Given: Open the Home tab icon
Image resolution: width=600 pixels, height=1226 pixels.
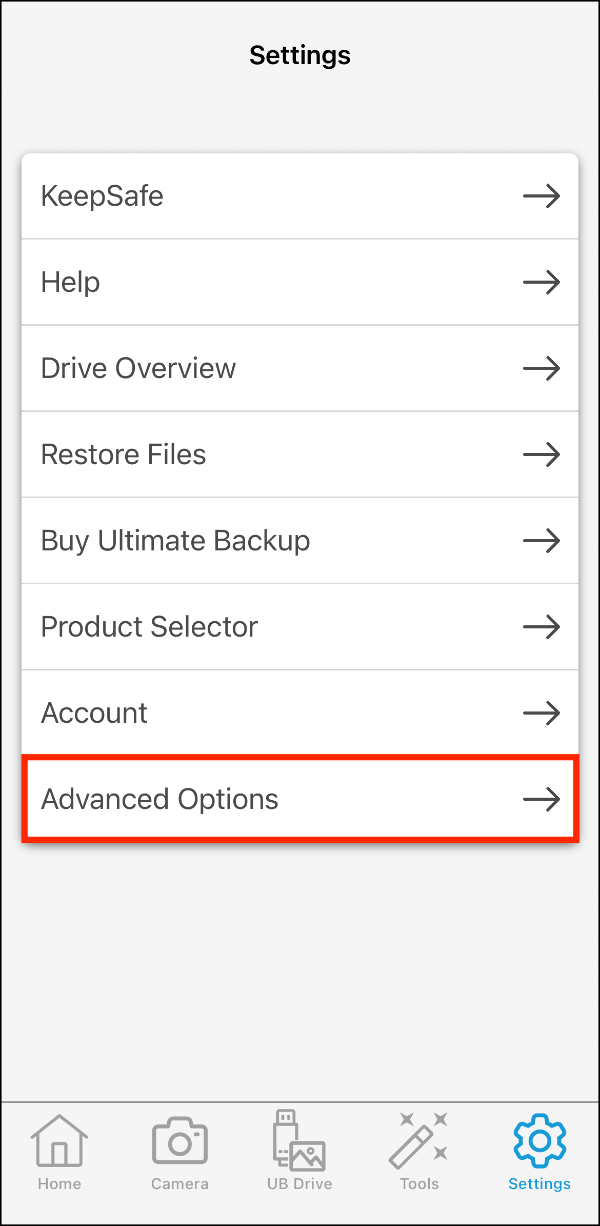Looking at the screenshot, I should [x=59, y=1150].
